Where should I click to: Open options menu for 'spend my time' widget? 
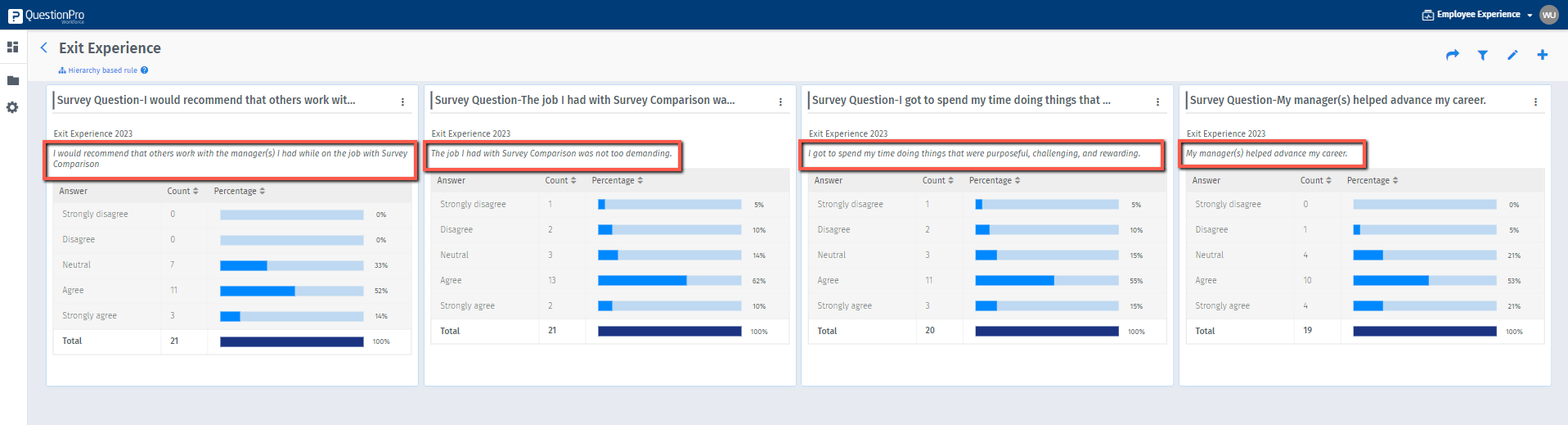coord(1157,102)
